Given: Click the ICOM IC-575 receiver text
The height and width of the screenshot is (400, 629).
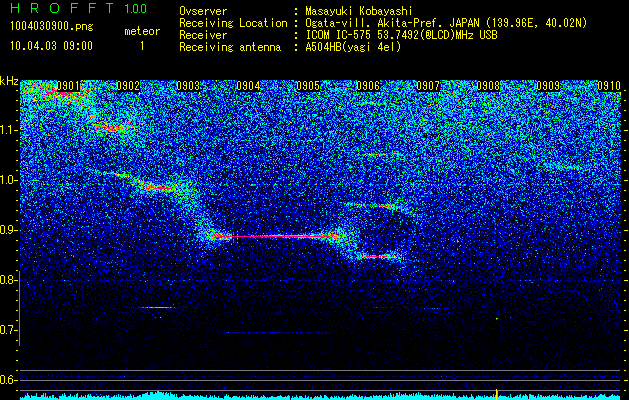Looking at the screenshot, I should (x=401, y=35).
